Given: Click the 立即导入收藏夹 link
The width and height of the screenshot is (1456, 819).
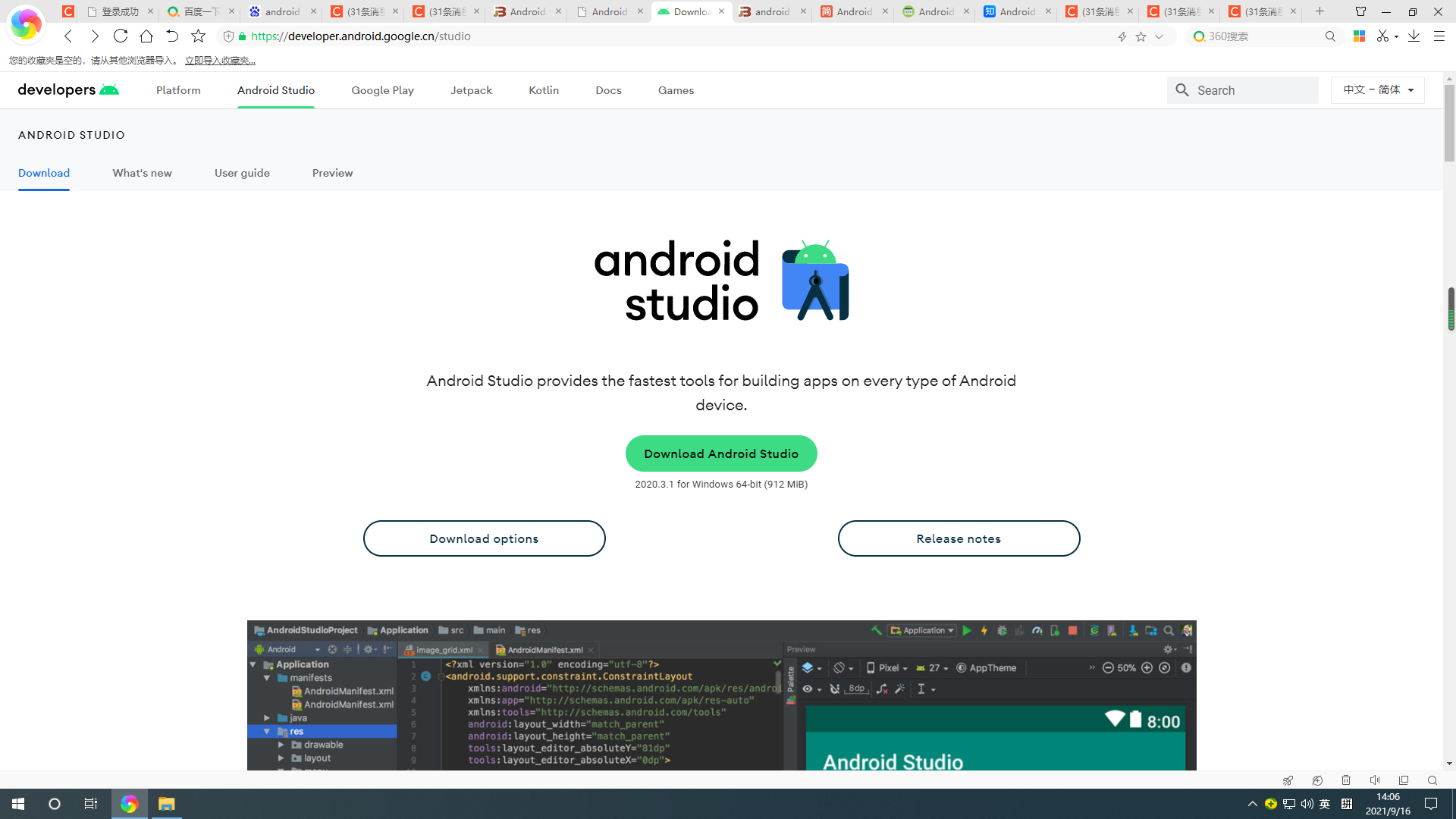Looking at the screenshot, I should point(220,60).
